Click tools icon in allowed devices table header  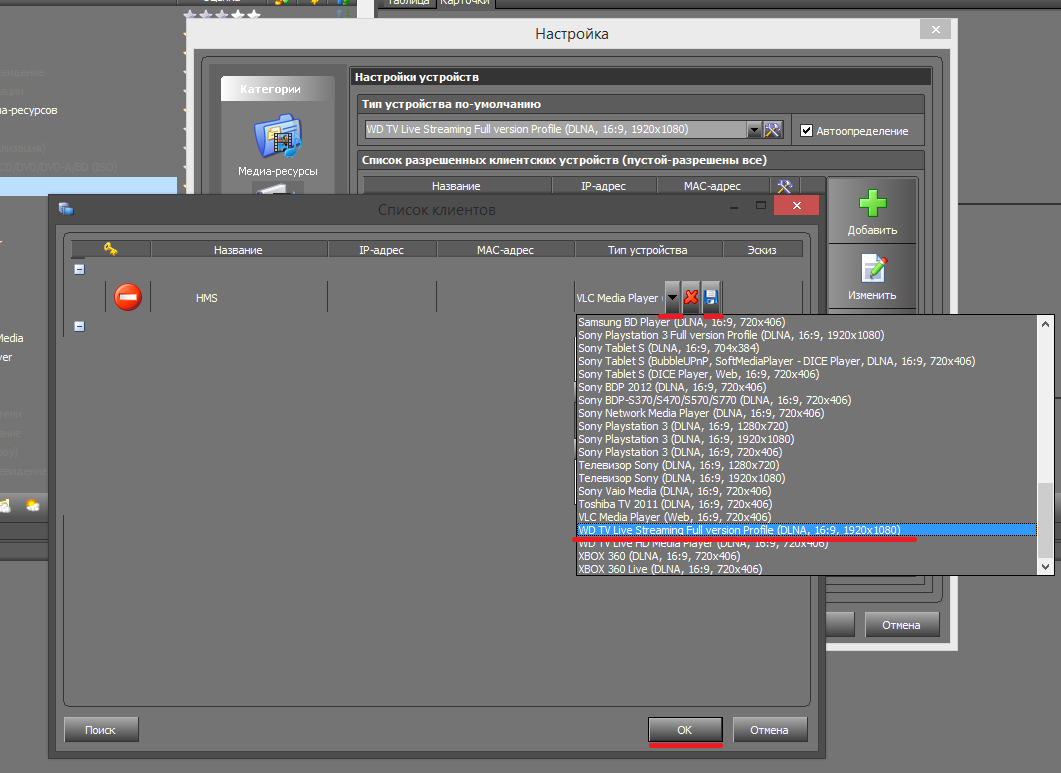(x=785, y=186)
